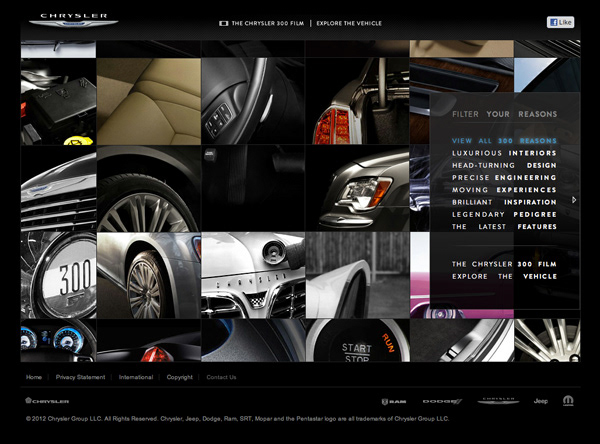Open the vintage Chrysler grille tile

pyautogui.click(x=253, y=275)
